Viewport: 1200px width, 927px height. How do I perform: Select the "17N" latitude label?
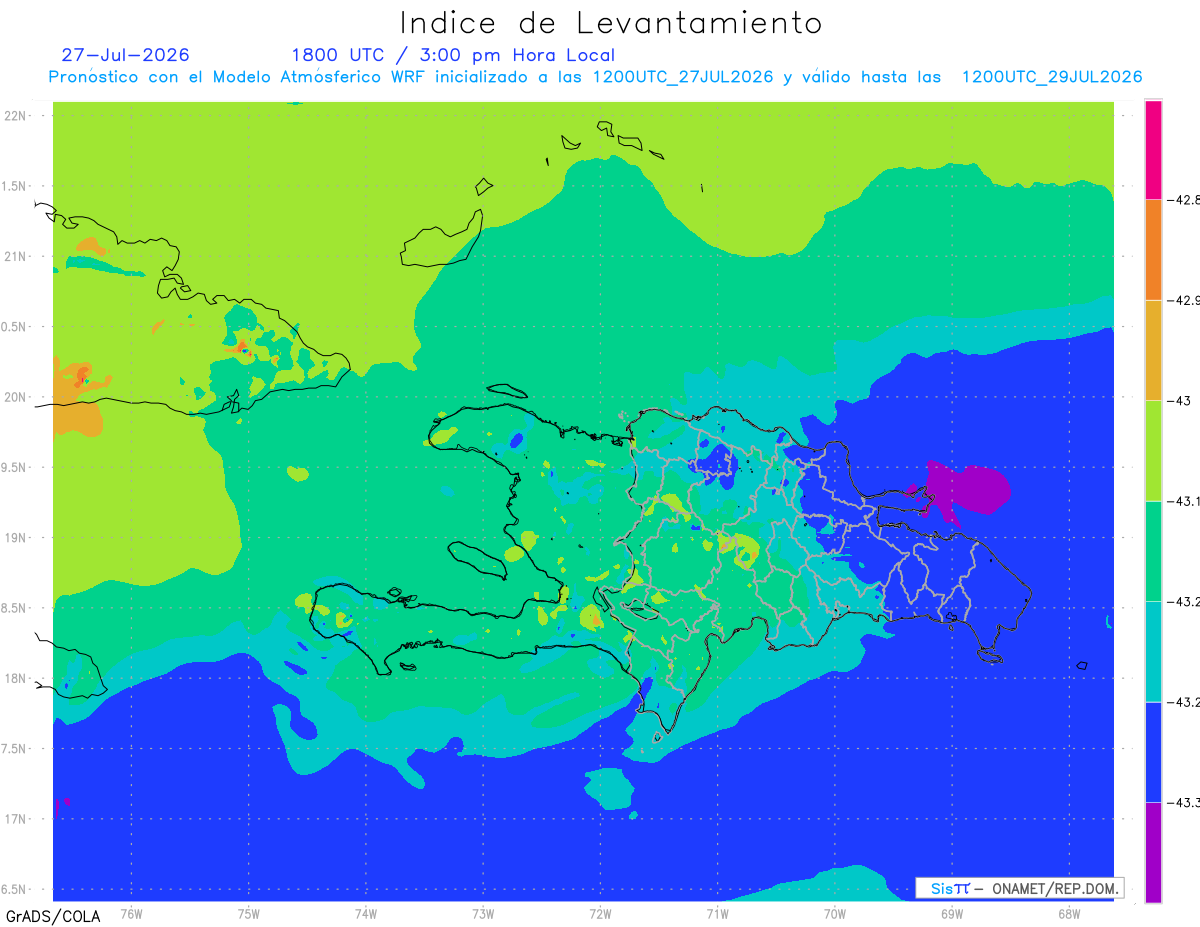[17, 819]
